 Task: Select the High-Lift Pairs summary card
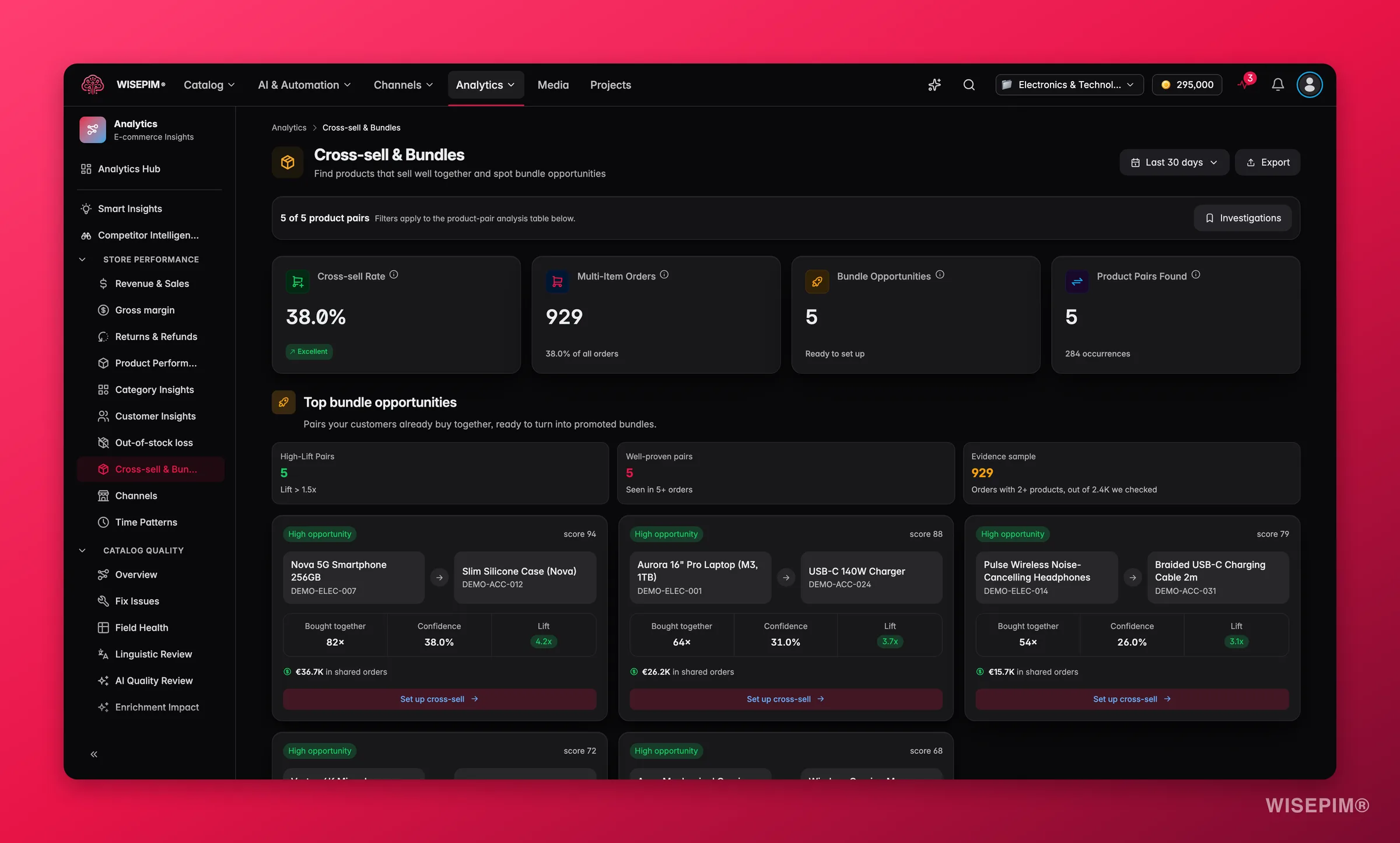tap(440, 473)
